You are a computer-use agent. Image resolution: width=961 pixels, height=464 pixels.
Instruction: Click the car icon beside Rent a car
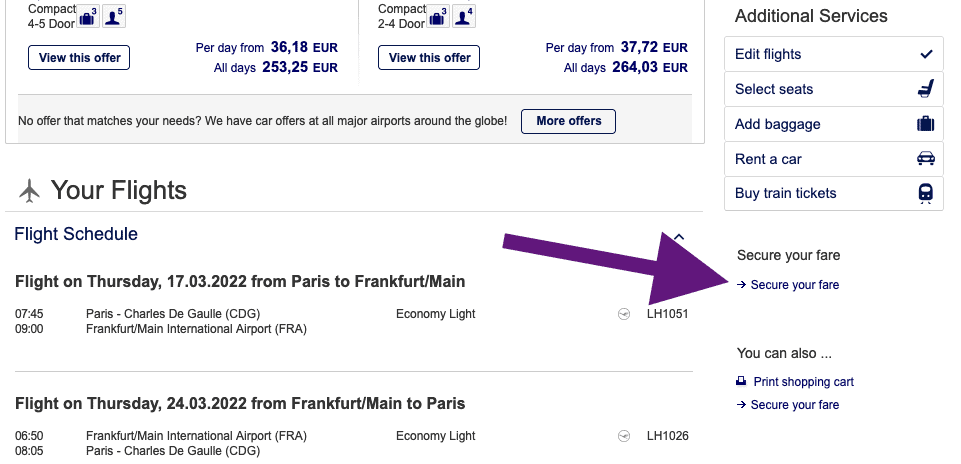(x=925, y=159)
